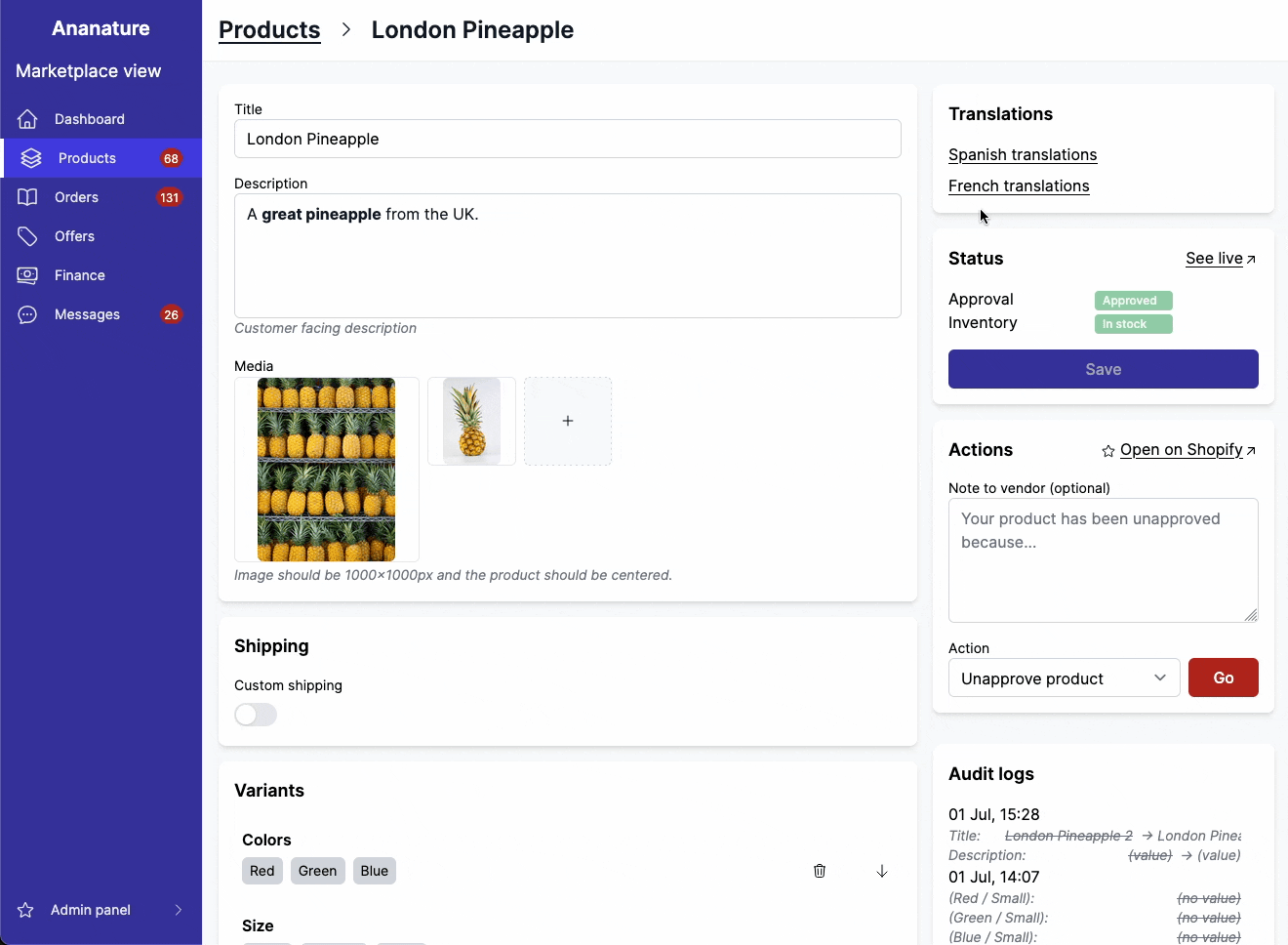Expand the Admin panel chevron

click(179, 909)
